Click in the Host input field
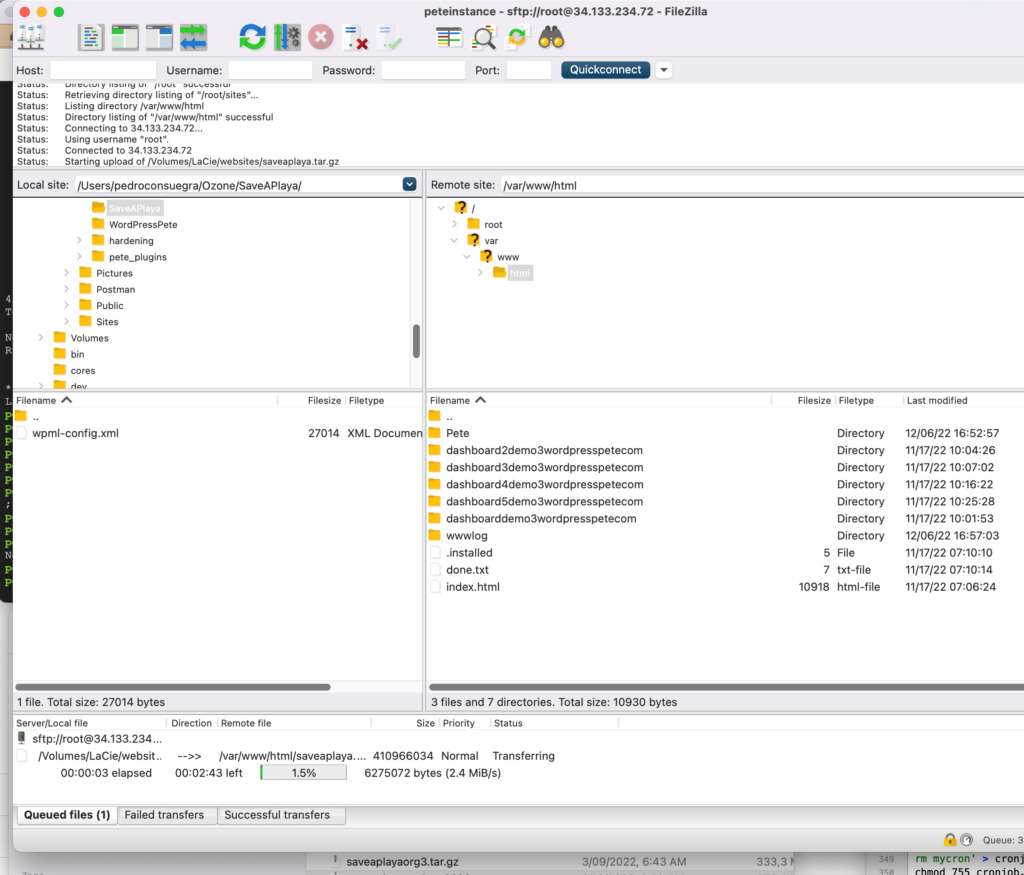Image resolution: width=1024 pixels, height=875 pixels. (x=102, y=70)
